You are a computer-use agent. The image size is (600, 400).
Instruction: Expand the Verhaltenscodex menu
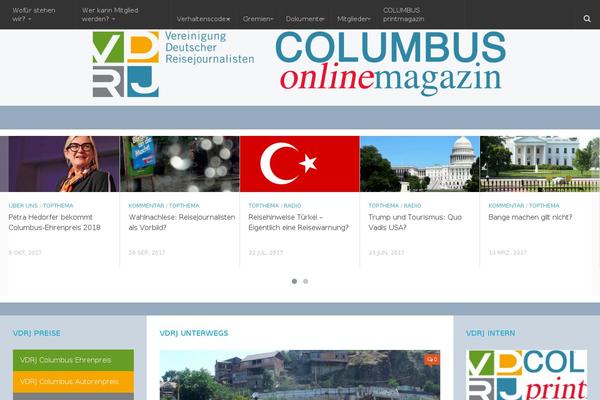click(204, 19)
